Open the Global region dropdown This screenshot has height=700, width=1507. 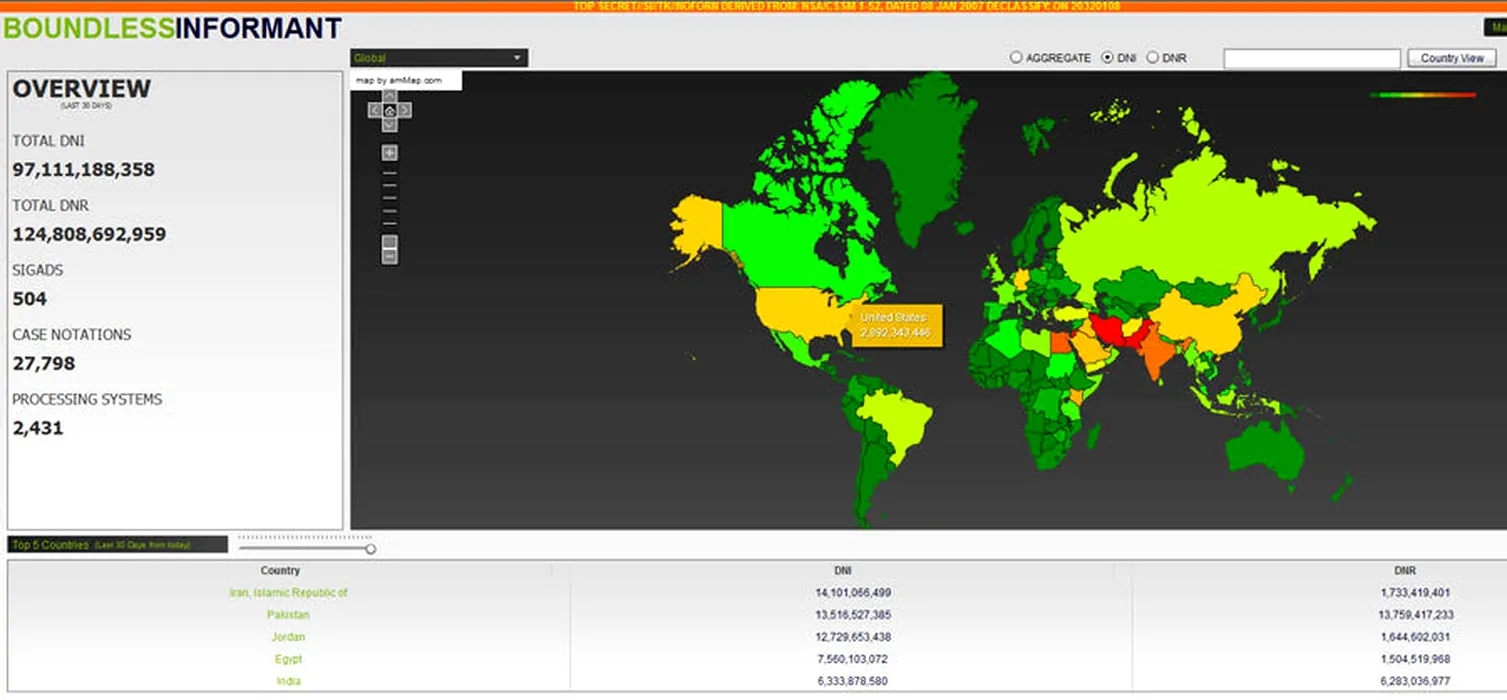[x=439, y=58]
